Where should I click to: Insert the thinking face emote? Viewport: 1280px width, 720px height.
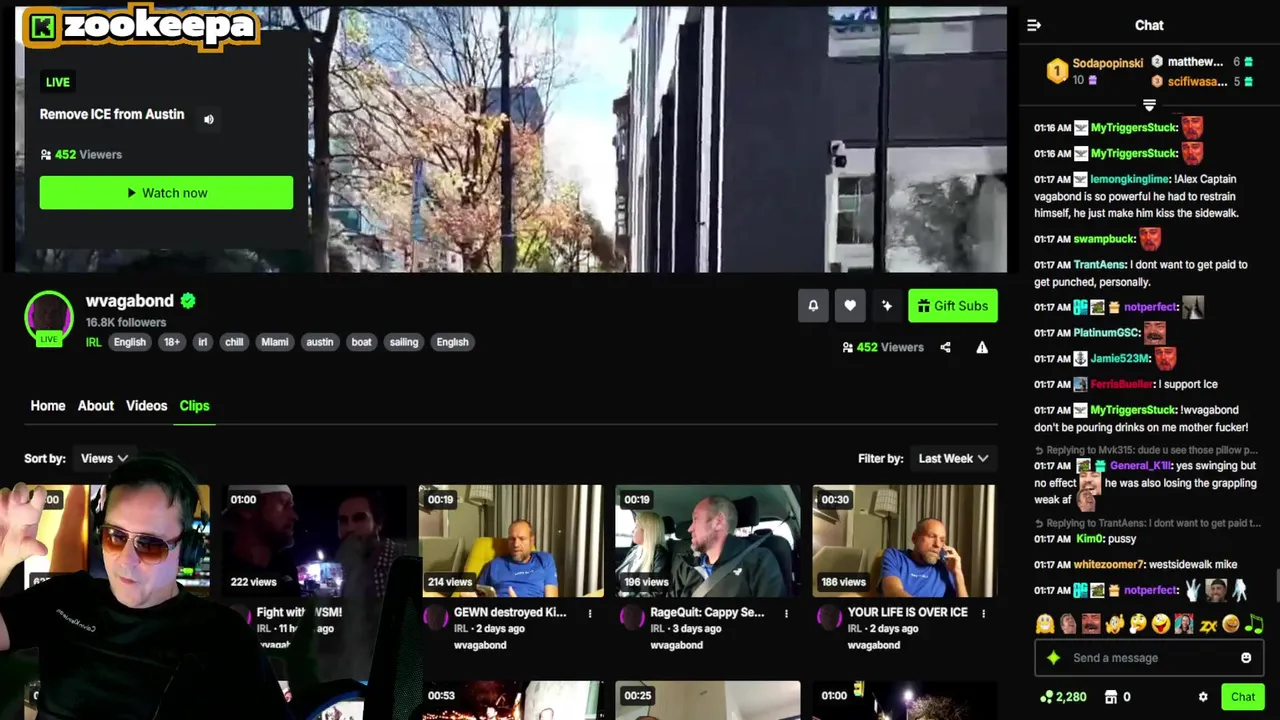tap(1137, 624)
